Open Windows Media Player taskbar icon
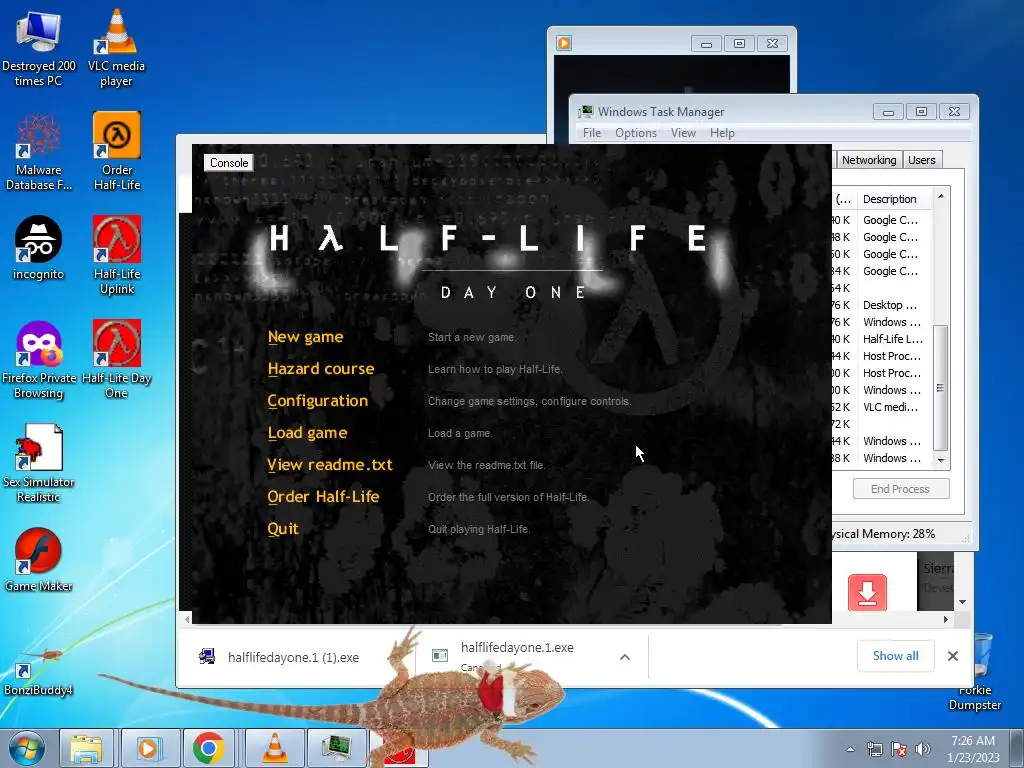 click(148, 748)
